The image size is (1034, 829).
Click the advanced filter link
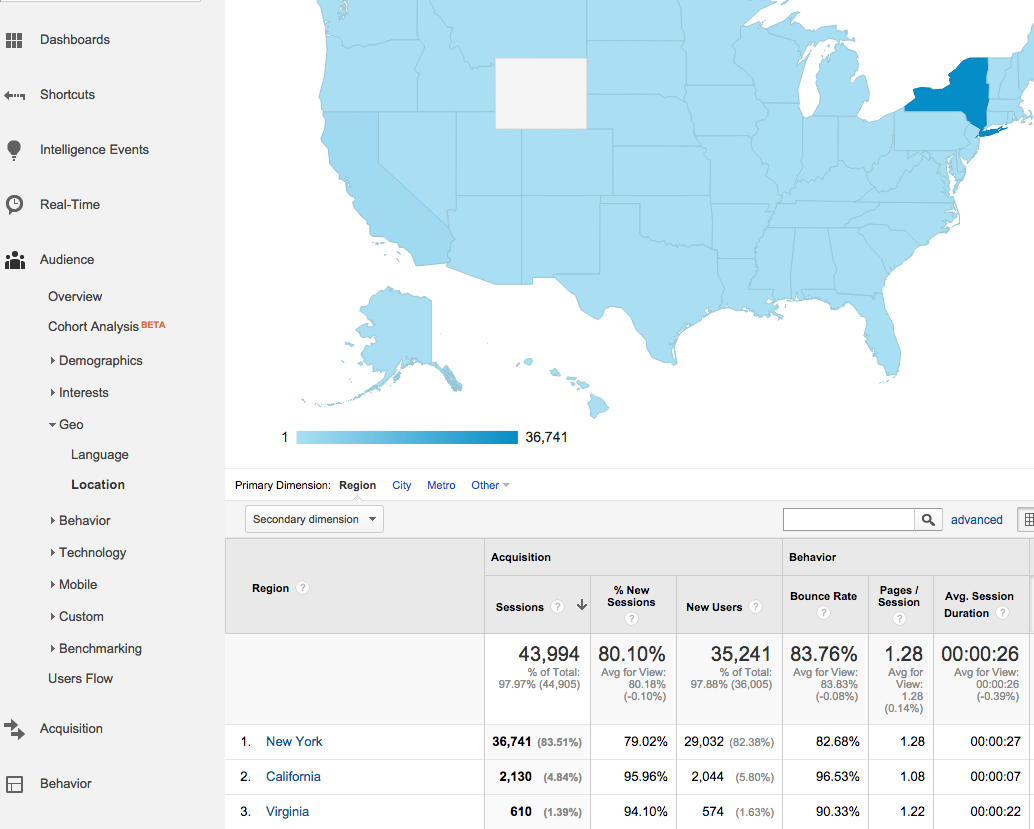[976, 520]
